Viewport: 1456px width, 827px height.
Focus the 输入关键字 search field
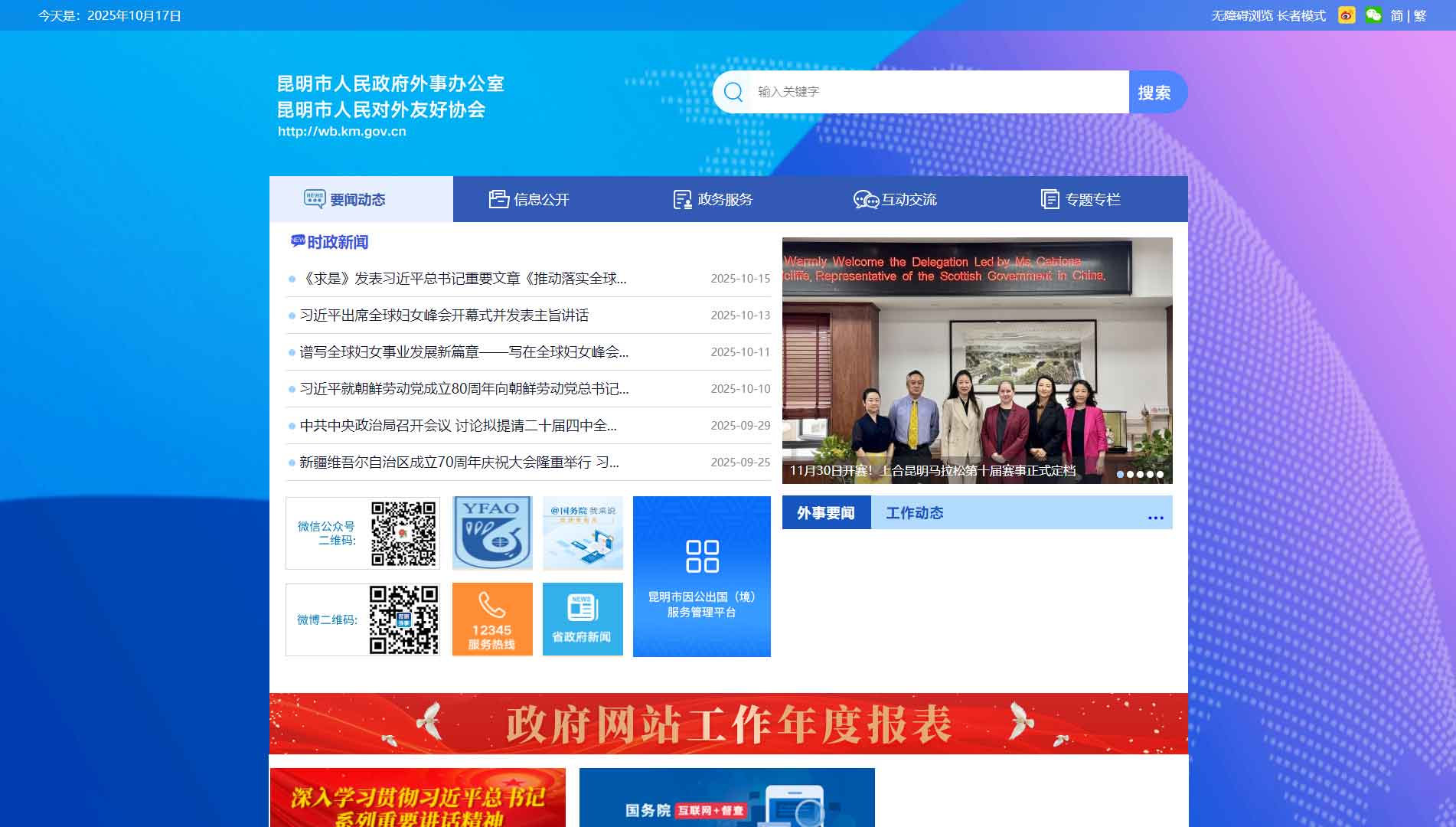pos(939,92)
